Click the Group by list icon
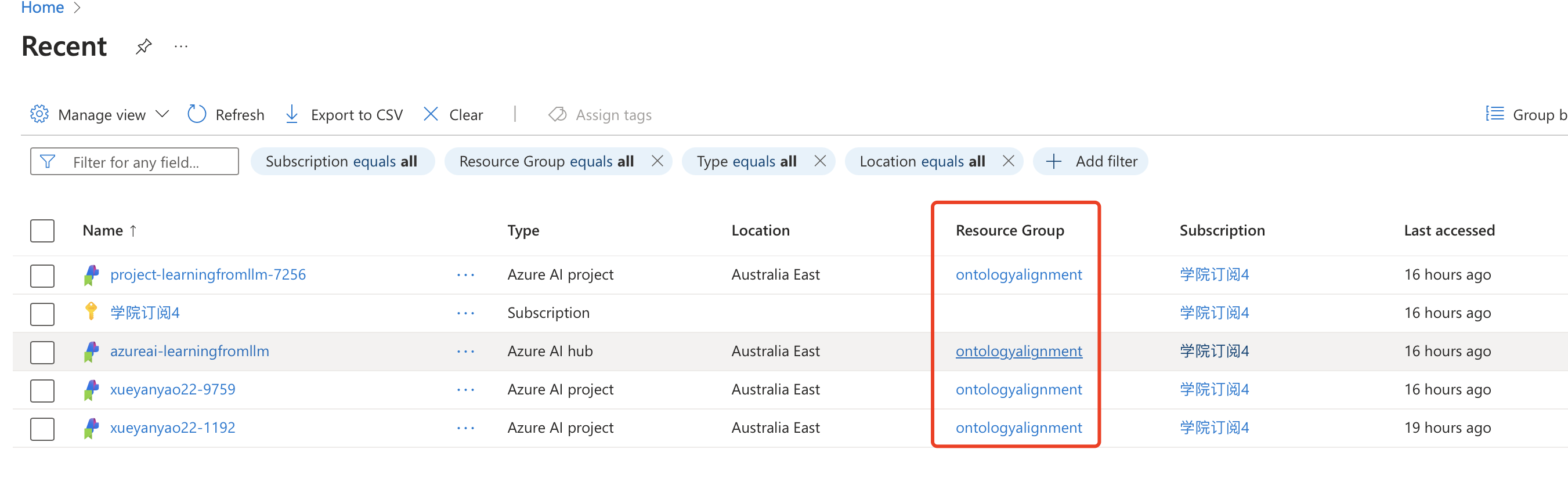This screenshot has width=1568, height=478. 1494,114
